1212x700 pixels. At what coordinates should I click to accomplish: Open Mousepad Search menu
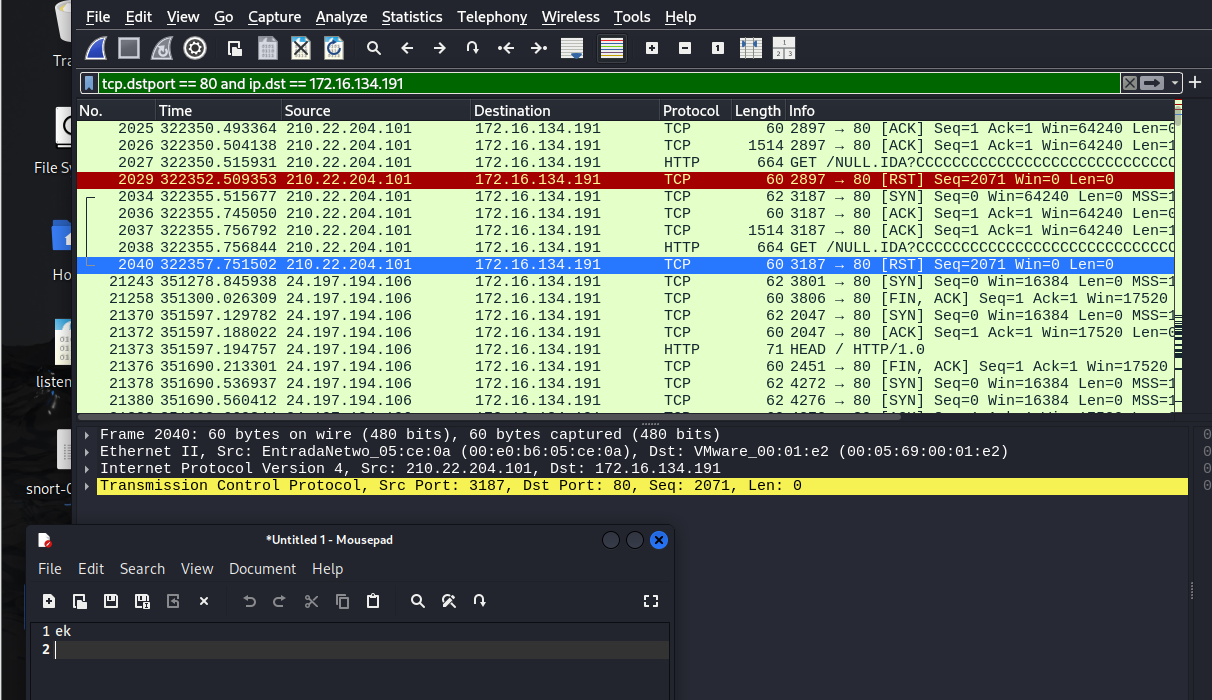[142, 569]
